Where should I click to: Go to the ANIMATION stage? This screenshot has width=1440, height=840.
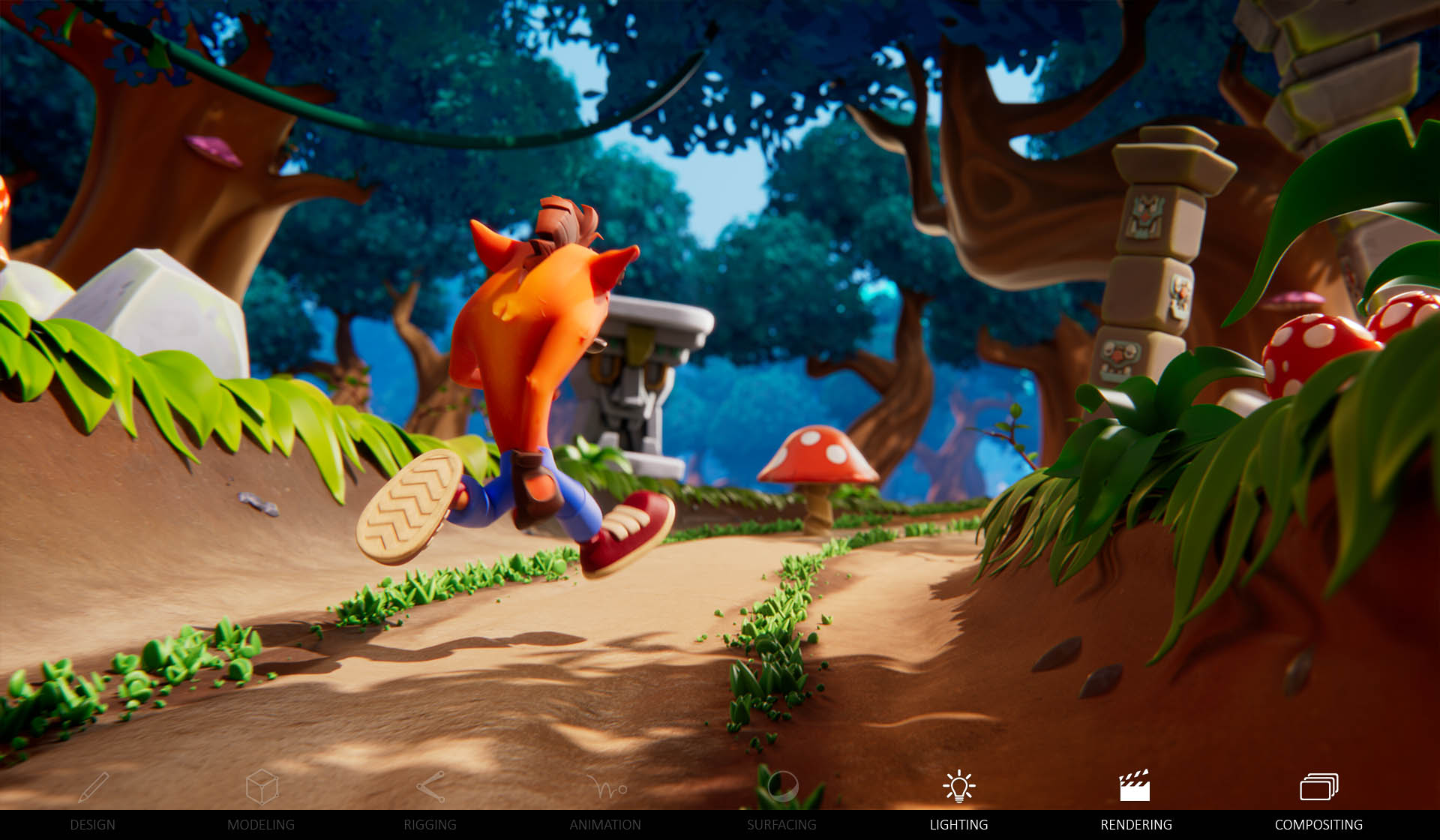point(605,824)
